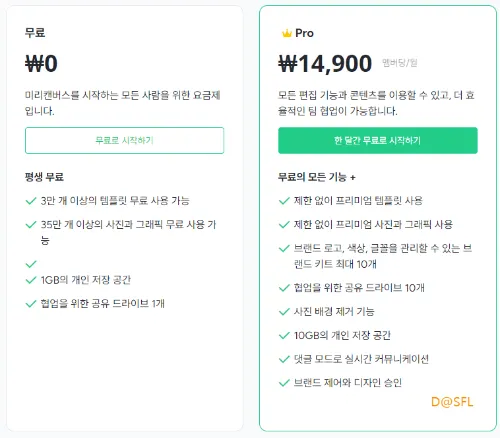
Task: Click checkmark next to 제한 없이 프리미엄 템플릿 사용
Action: pos(284,201)
